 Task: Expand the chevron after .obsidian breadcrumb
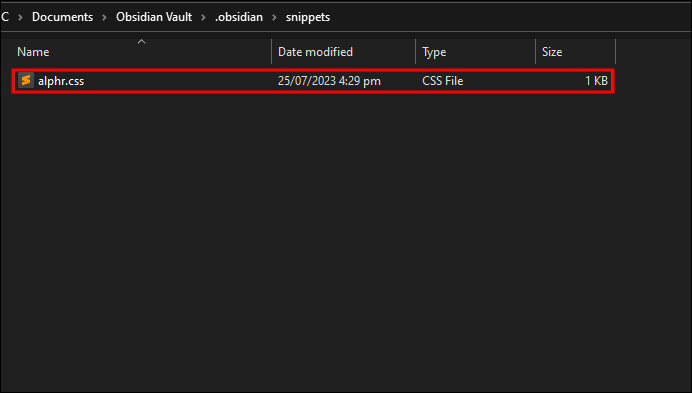click(274, 17)
